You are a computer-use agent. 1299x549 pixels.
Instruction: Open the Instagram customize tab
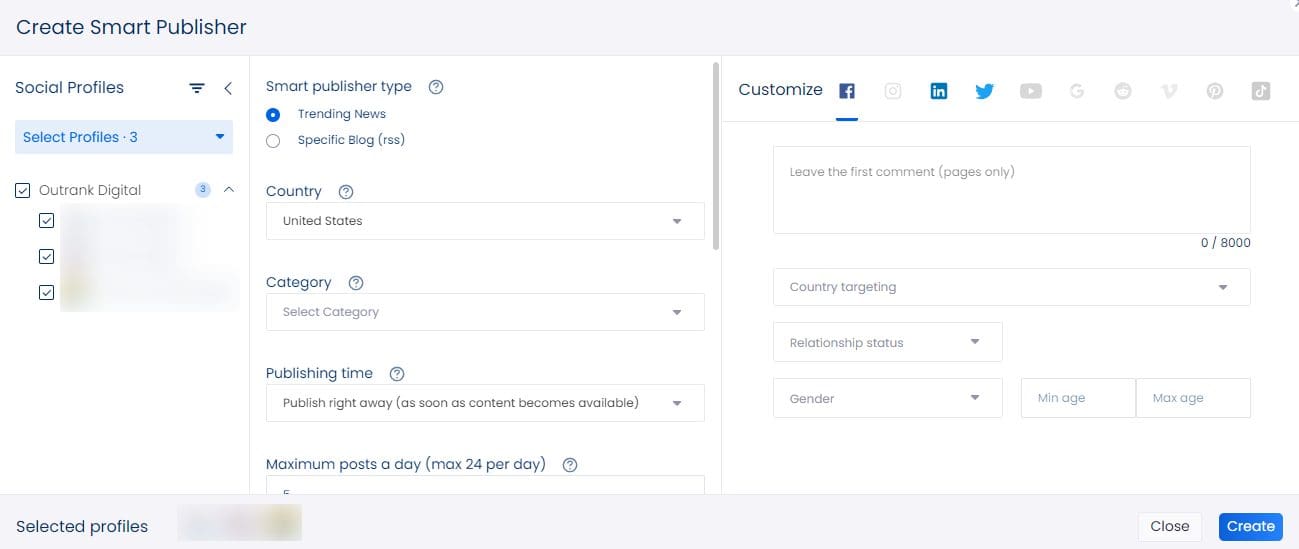(x=893, y=91)
